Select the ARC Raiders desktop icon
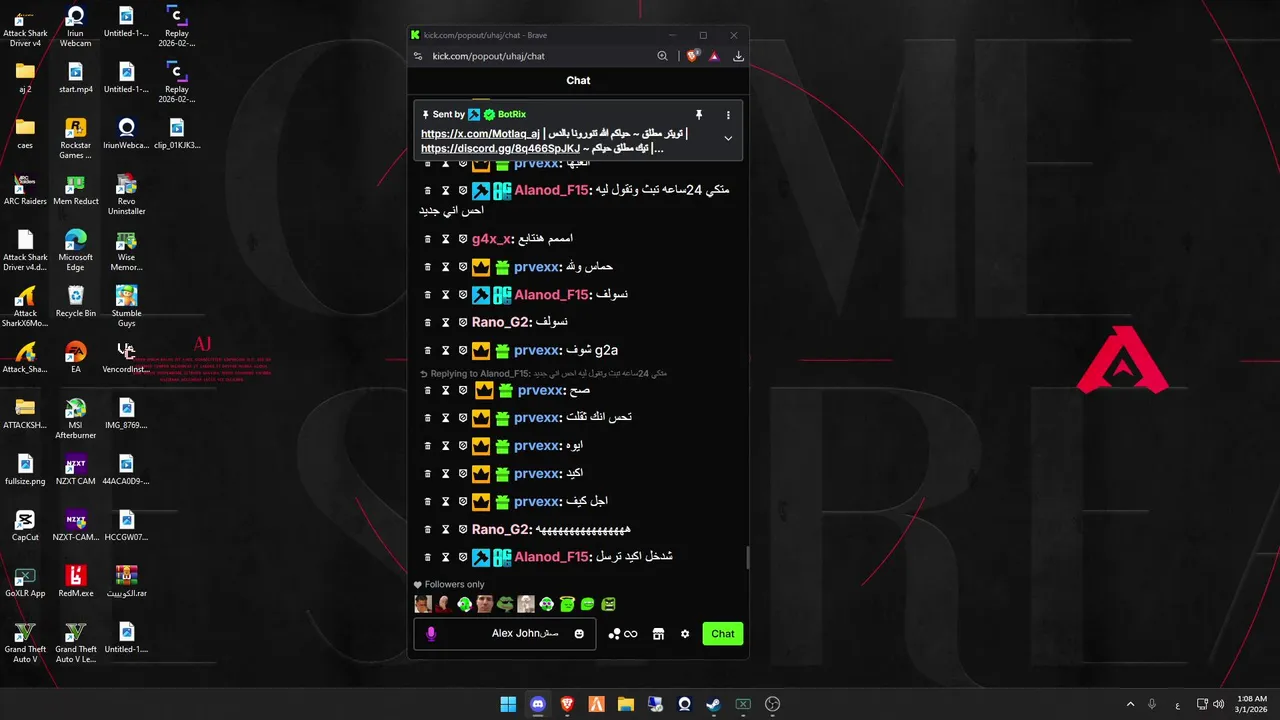Viewport: 1280px width, 720px height. (25, 189)
